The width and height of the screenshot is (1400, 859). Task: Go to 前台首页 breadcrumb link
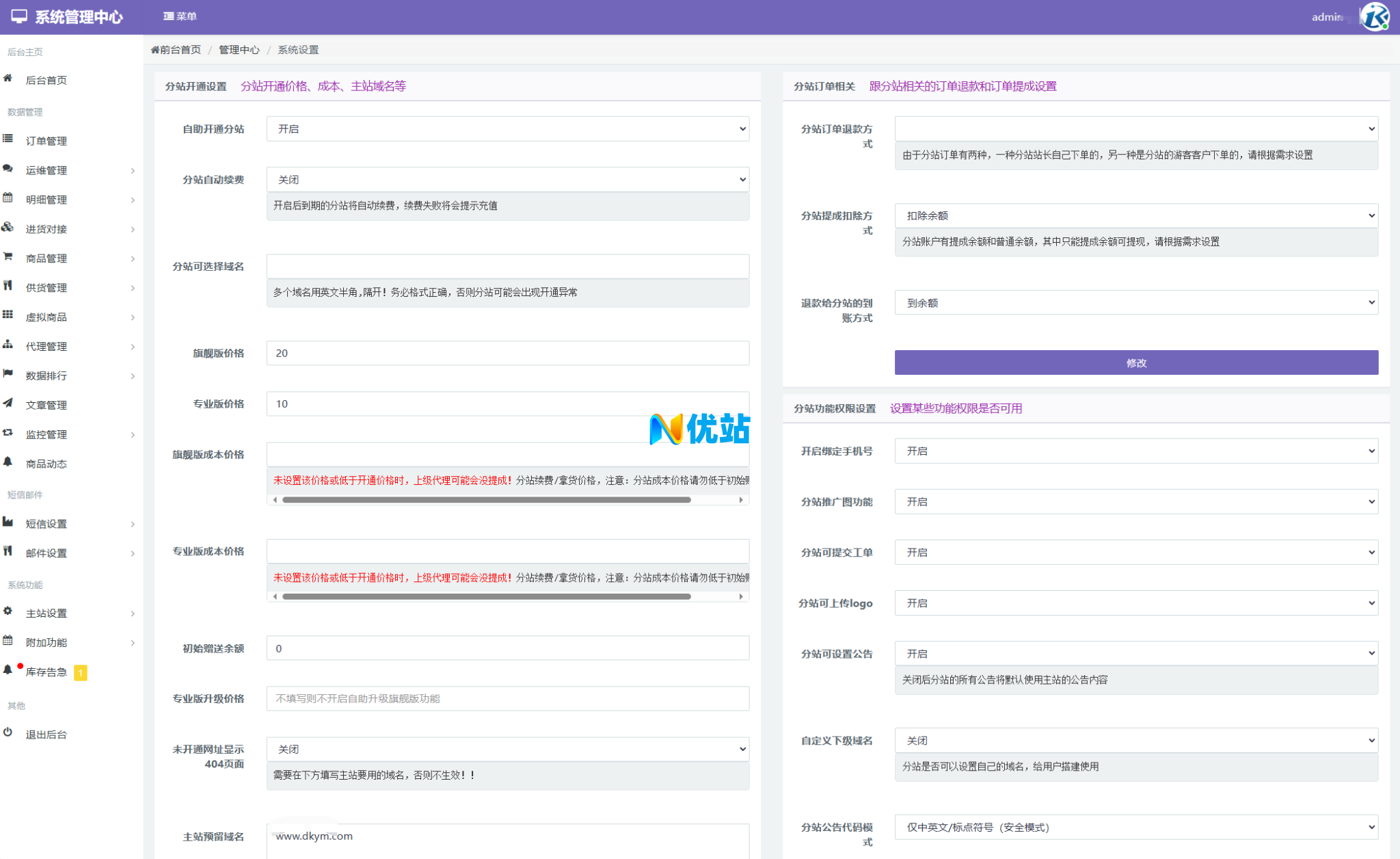click(176, 50)
